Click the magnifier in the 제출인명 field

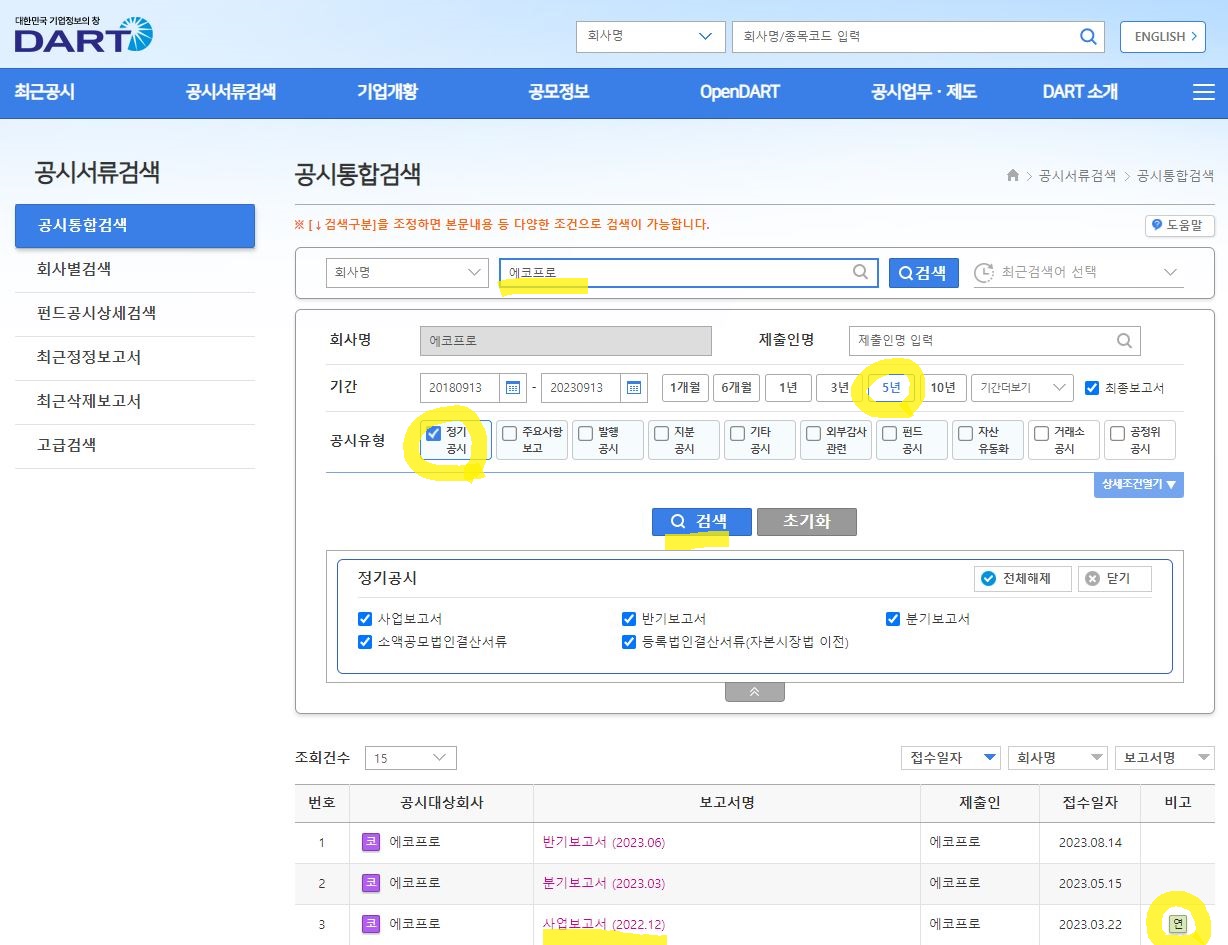point(1124,340)
